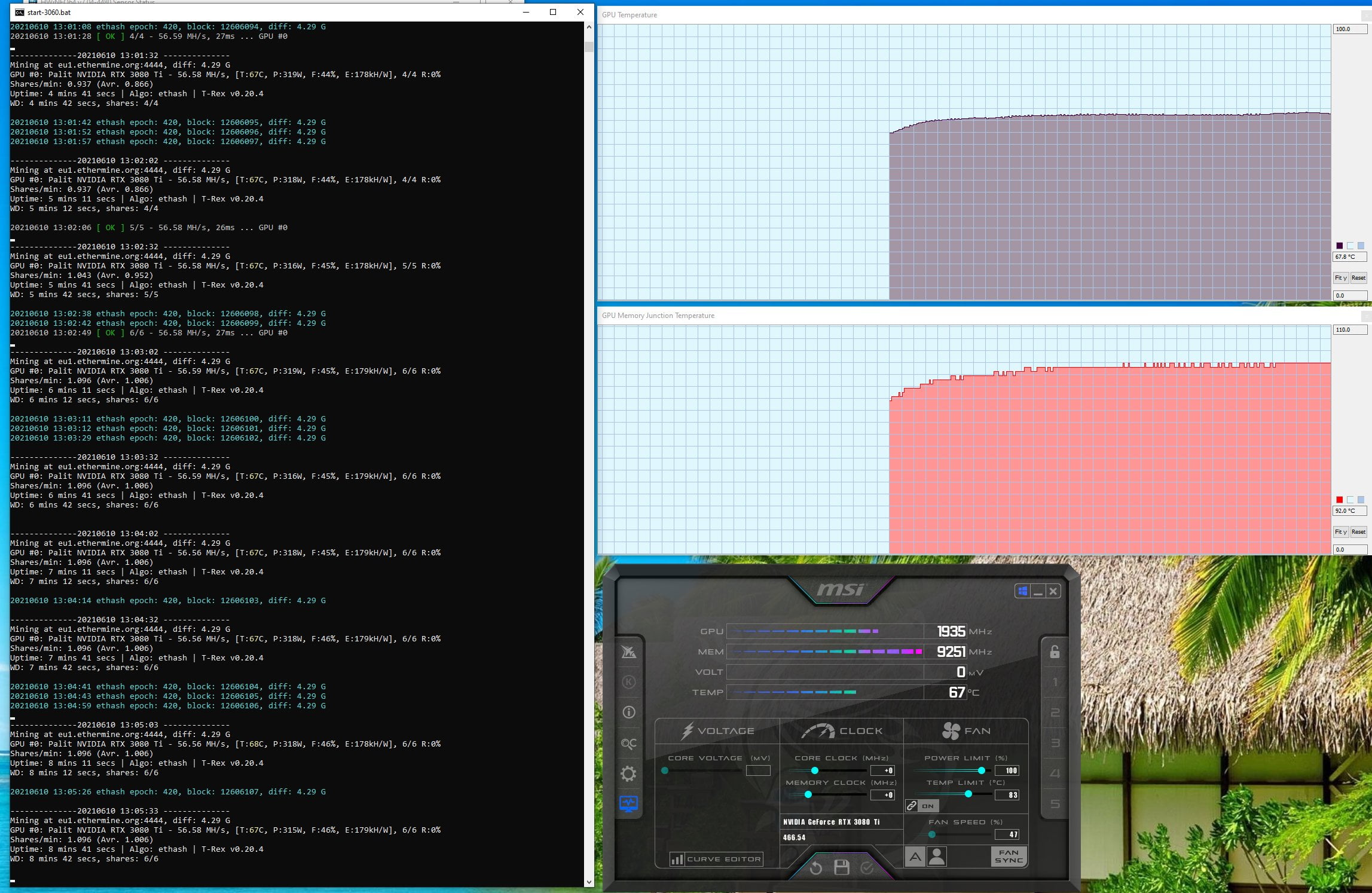Image resolution: width=1372 pixels, height=893 pixels.
Task: Open the hardware monitor icon in Afterburner
Action: point(628,804)
